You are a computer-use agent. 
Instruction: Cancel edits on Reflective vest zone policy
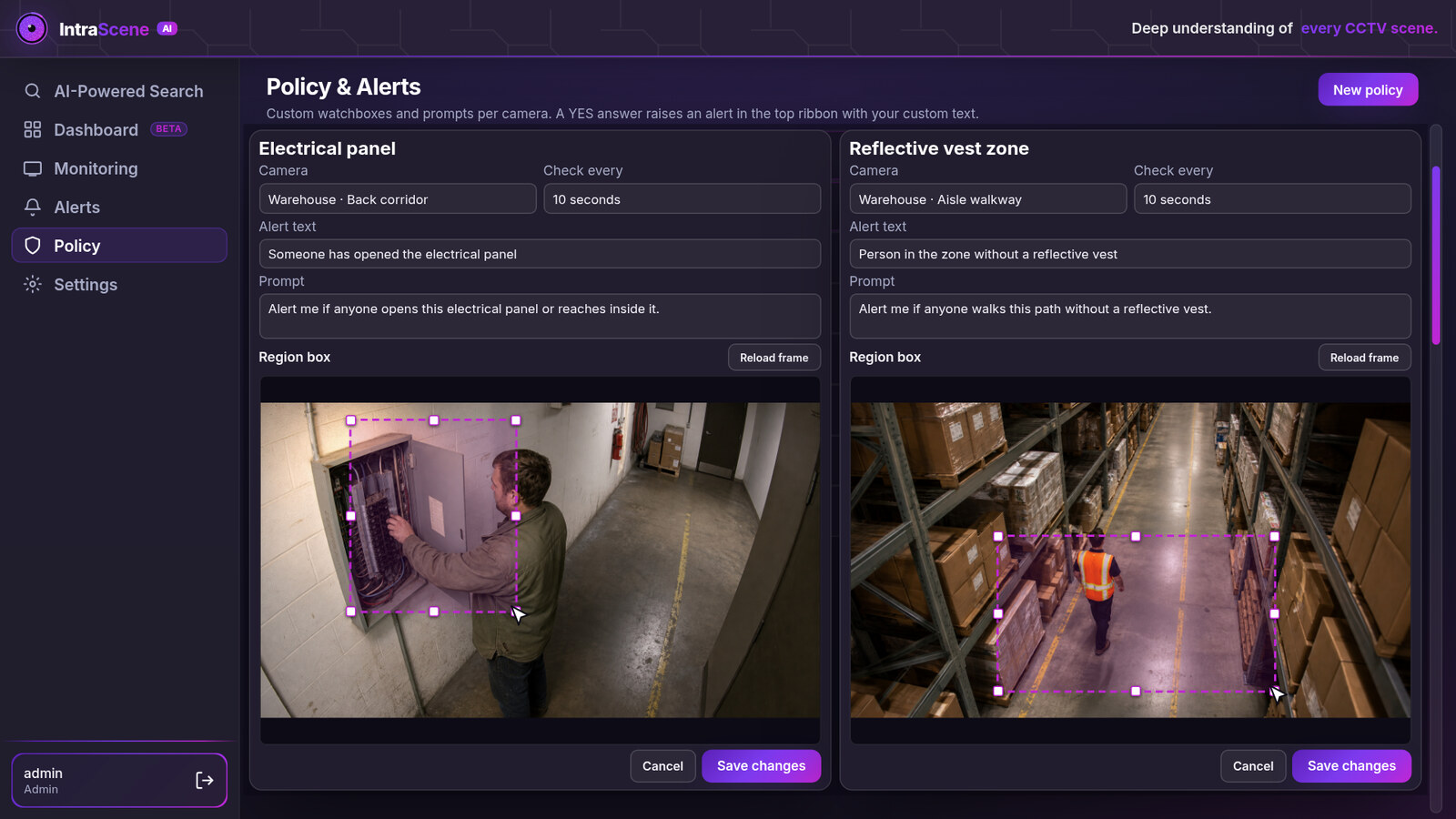pos(1253,766)
